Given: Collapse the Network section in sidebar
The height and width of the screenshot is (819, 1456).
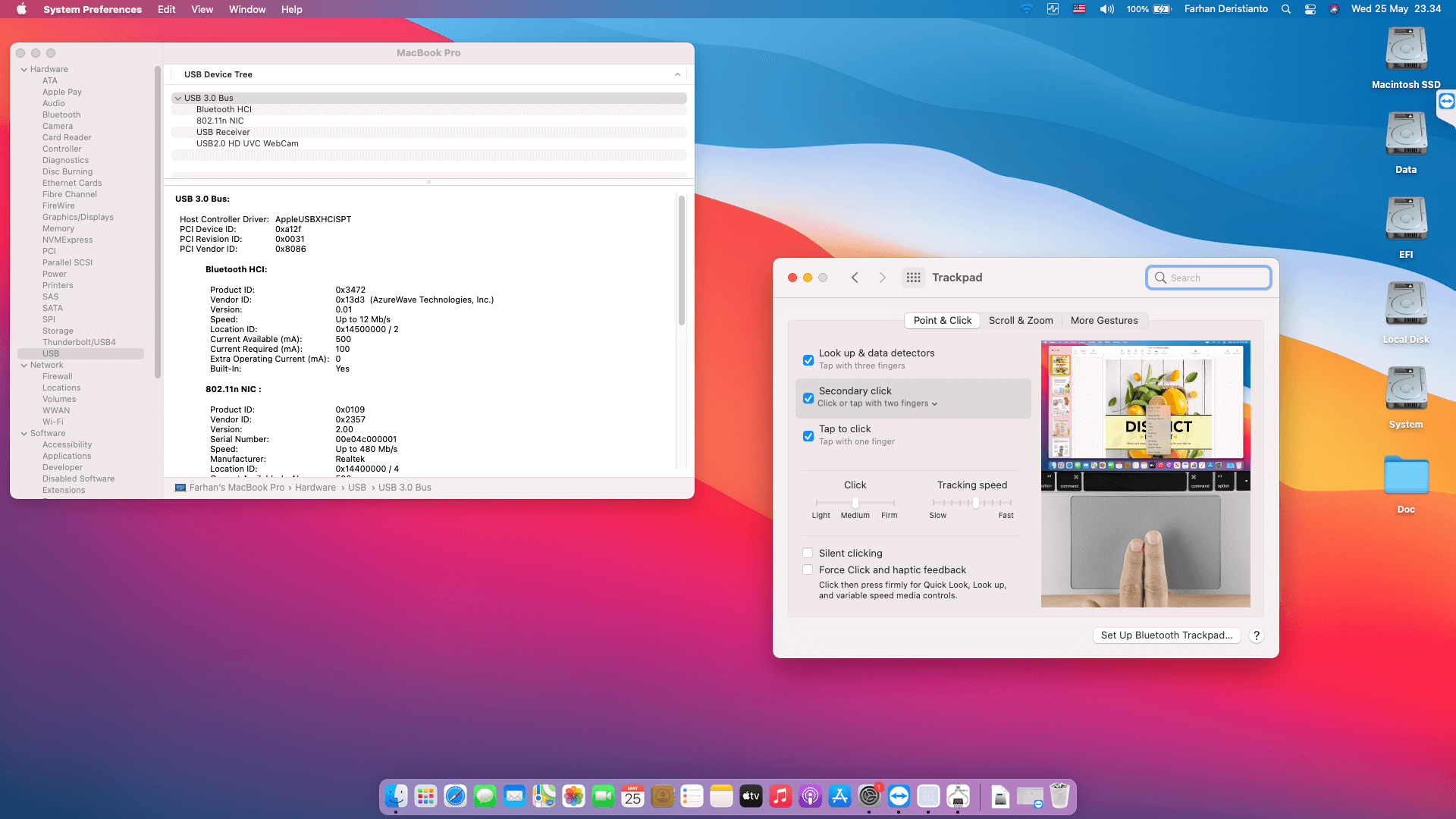Looking at the screenshot, I should pos(24,365).
